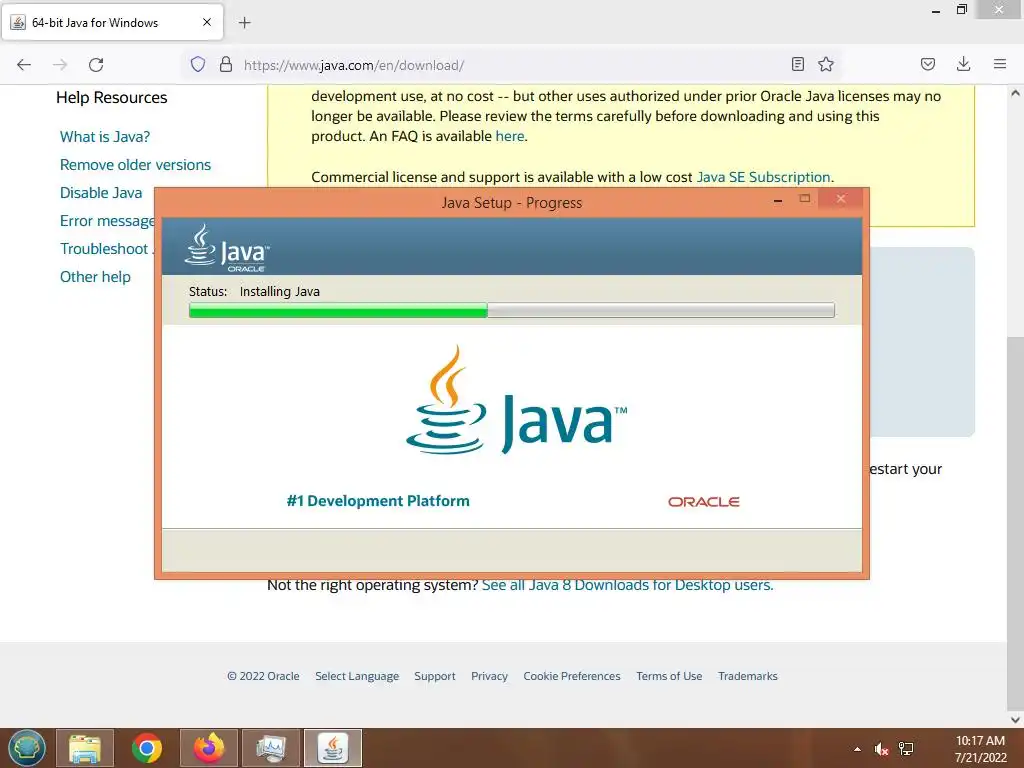This screenshot has height=768, width=1024.
Task: Close the 64-bit Java for Windows tab
Action: coord(207,22)
